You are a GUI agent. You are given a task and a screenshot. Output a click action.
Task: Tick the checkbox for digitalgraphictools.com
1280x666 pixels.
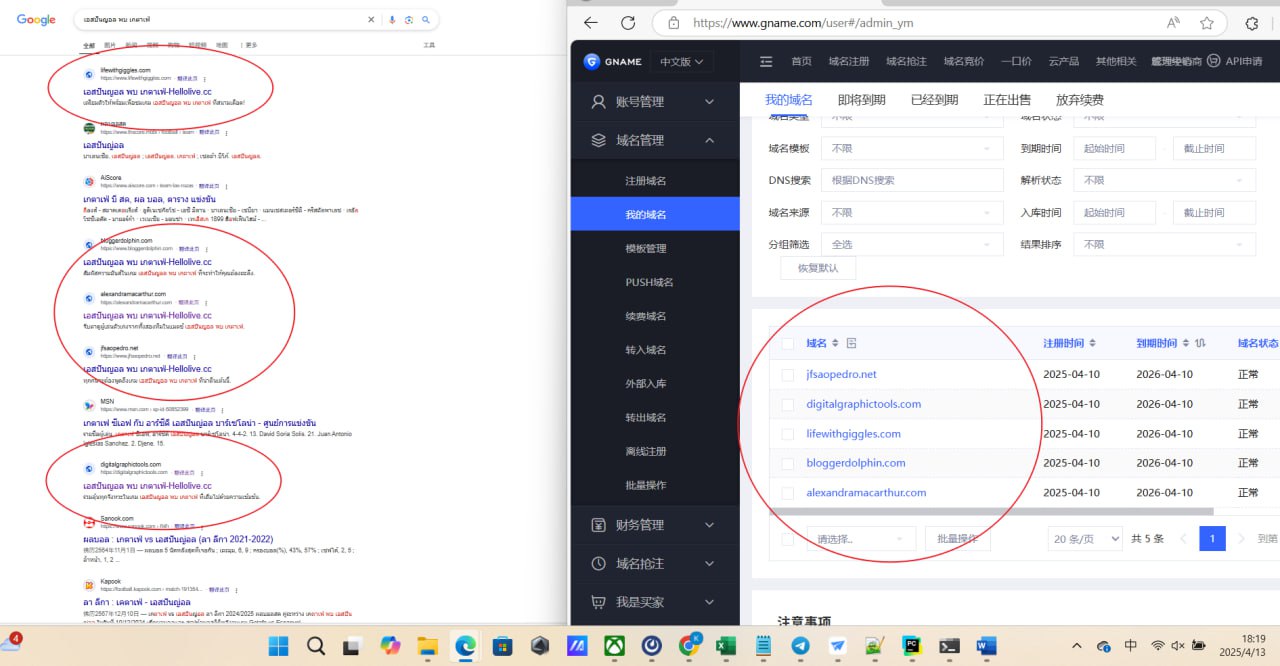(787, 404)
